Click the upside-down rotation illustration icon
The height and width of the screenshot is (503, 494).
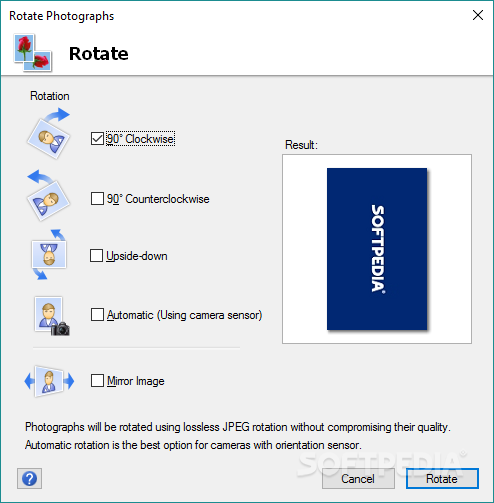click(x=49, y=255)
